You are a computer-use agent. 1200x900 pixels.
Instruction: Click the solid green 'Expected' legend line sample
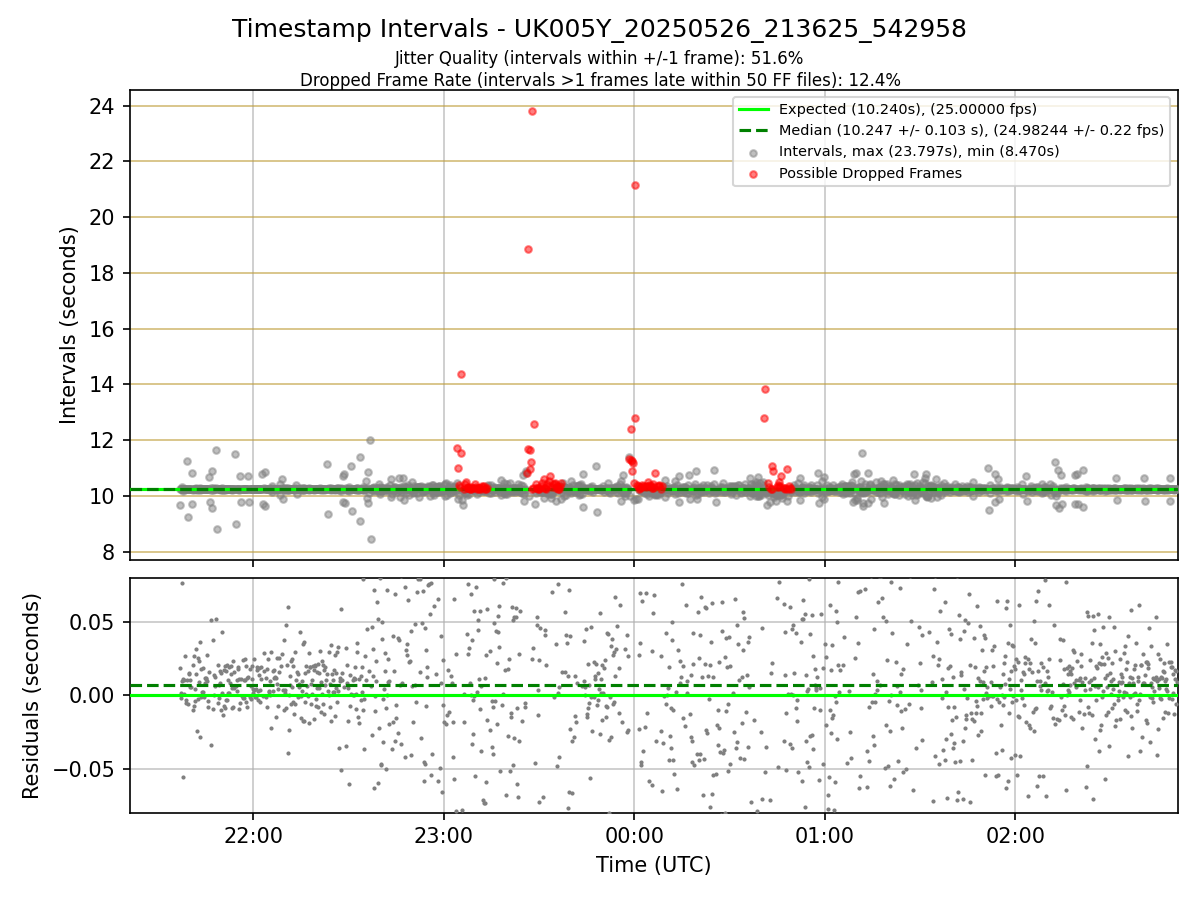click(x=753, y=109)
